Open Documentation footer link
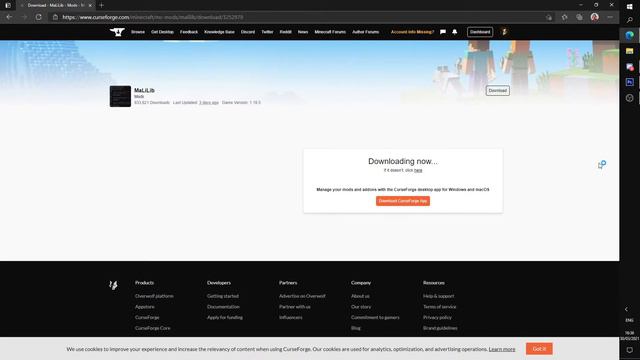 (x=223, y=307)
